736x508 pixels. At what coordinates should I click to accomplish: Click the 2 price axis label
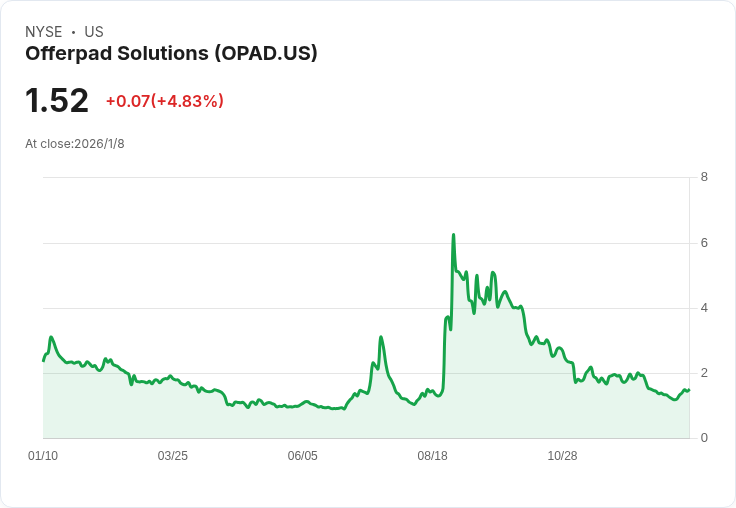[x=704, y=373]
